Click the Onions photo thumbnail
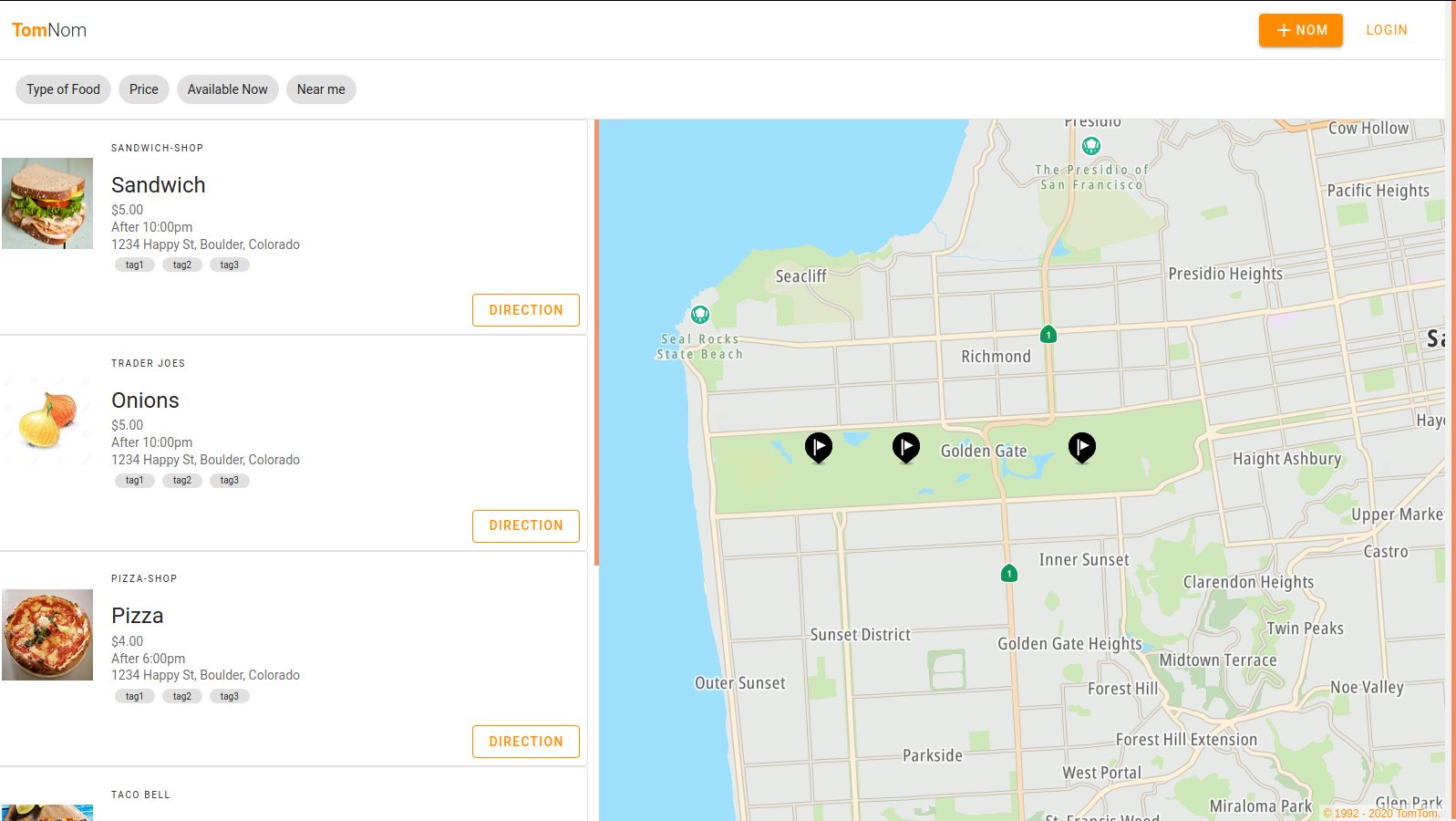This screenshot has height=821, width=1456. pyautogui.click(x=47, y=419)
